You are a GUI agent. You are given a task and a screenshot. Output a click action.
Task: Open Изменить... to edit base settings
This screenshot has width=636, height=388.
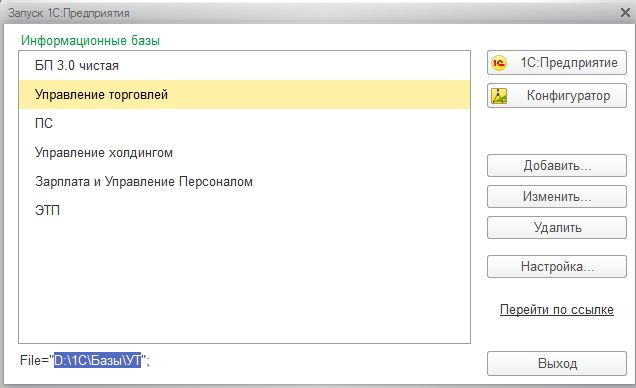556,197
